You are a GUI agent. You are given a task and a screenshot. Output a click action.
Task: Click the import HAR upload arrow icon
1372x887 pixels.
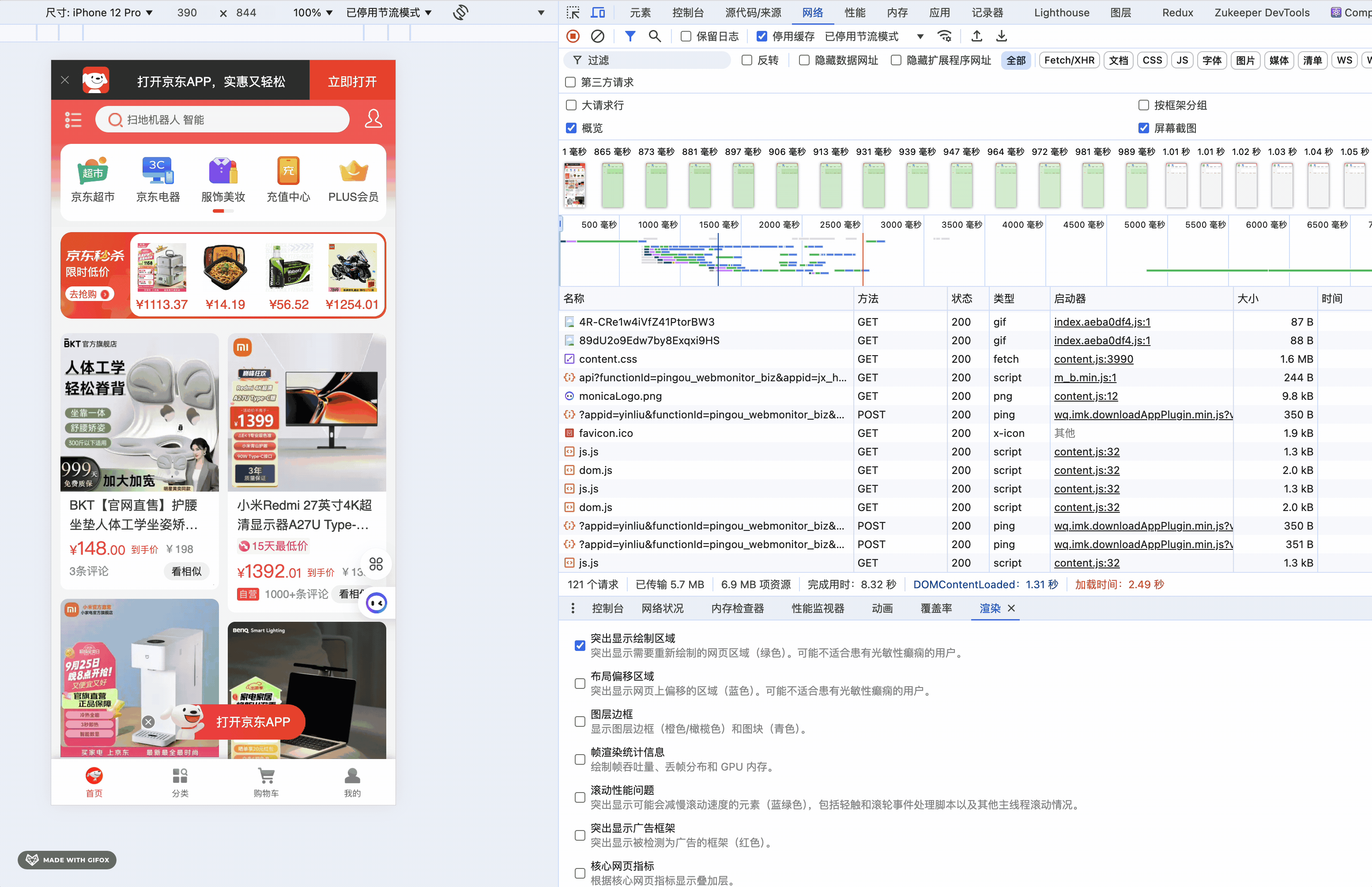pos(976,36)
